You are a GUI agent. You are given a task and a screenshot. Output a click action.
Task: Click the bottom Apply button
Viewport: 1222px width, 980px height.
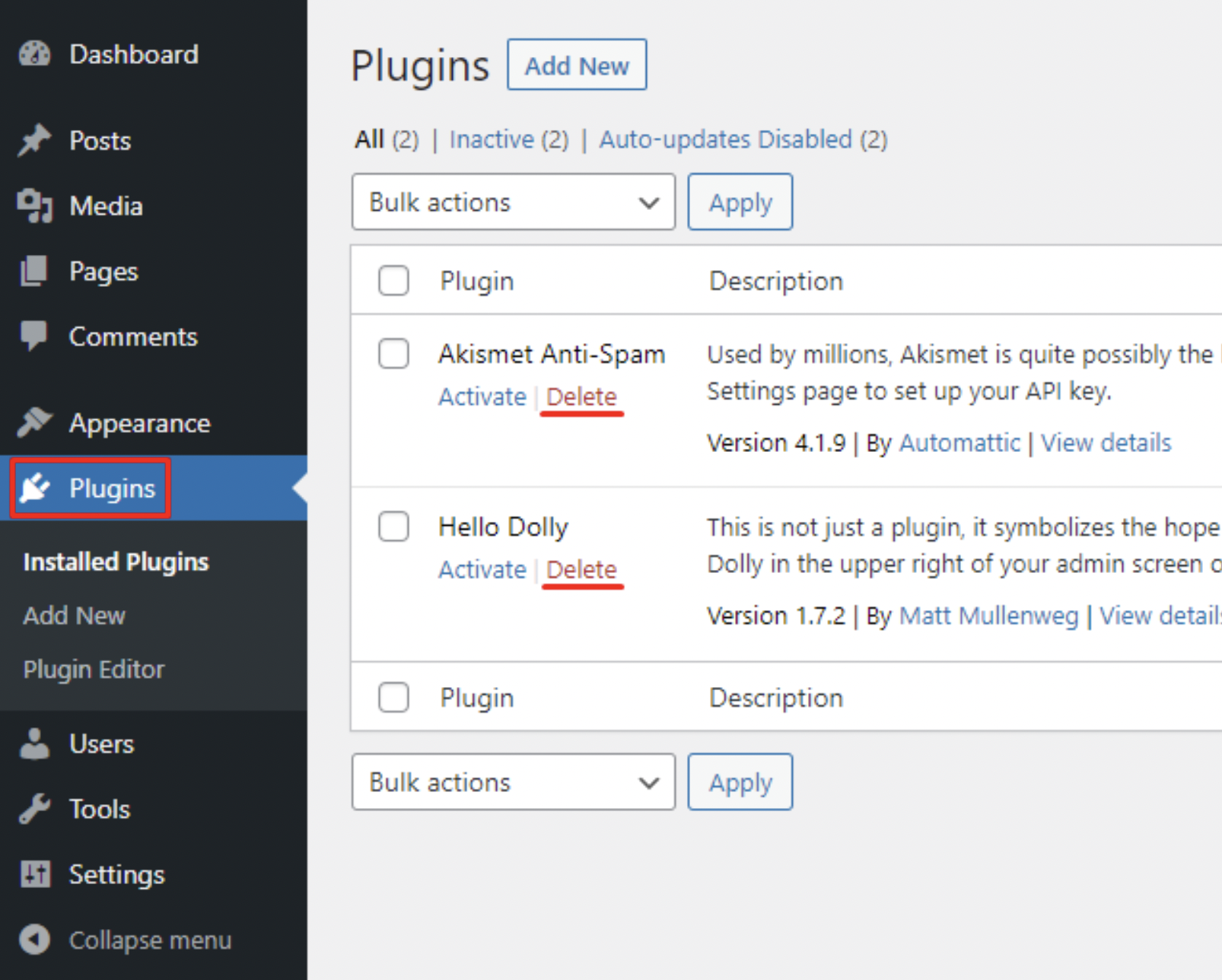(740, 781)
